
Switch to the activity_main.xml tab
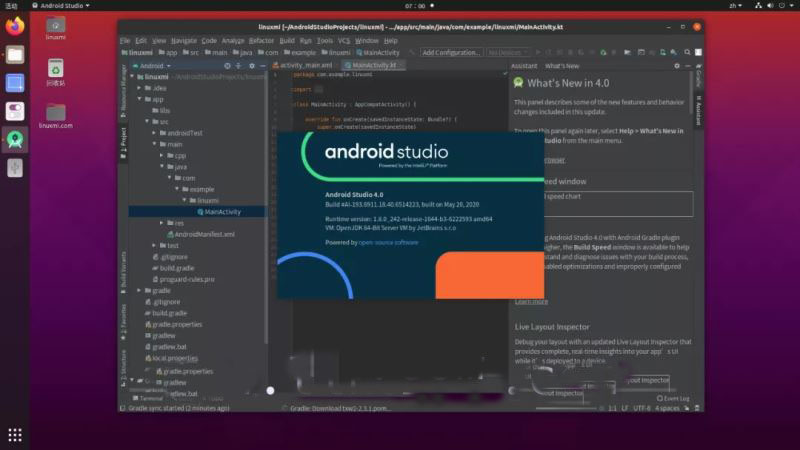pyautogui.click(x=305, y=65)
